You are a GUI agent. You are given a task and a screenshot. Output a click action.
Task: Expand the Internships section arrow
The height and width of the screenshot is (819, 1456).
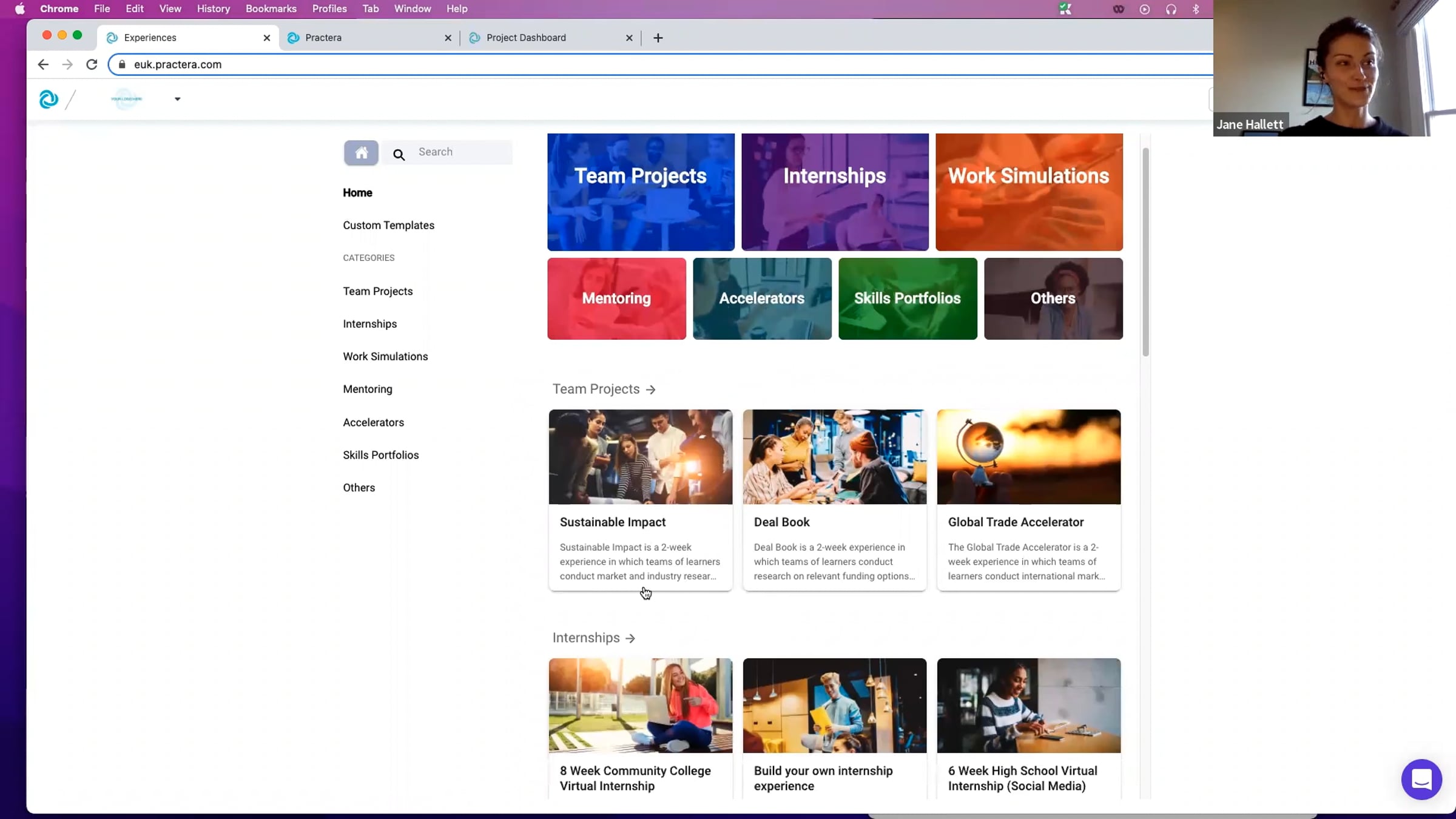[x=630, y=638]
